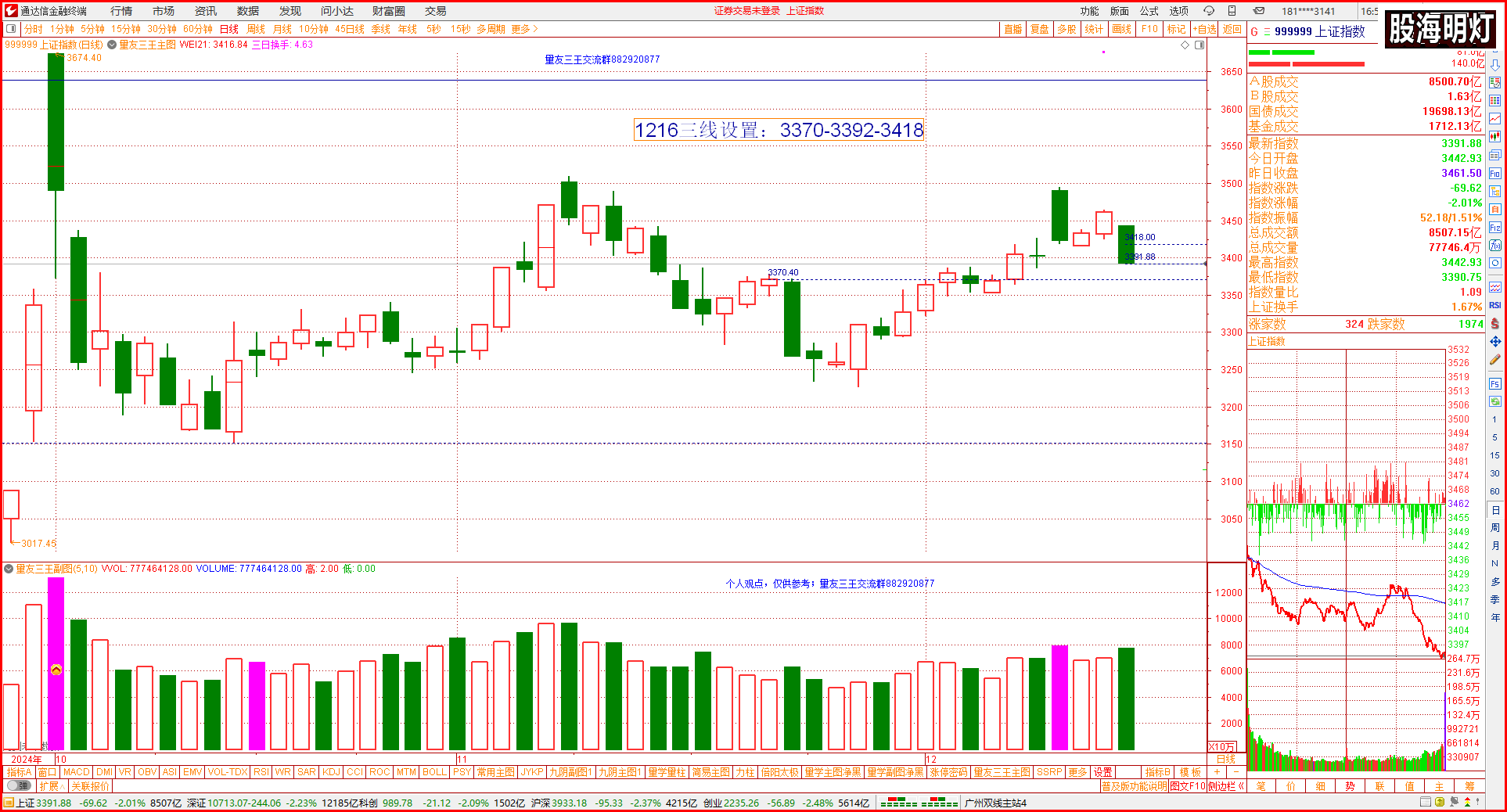Click the 关联报价 button
Screen dimensions: 1507x812
(x=90, y=786)
